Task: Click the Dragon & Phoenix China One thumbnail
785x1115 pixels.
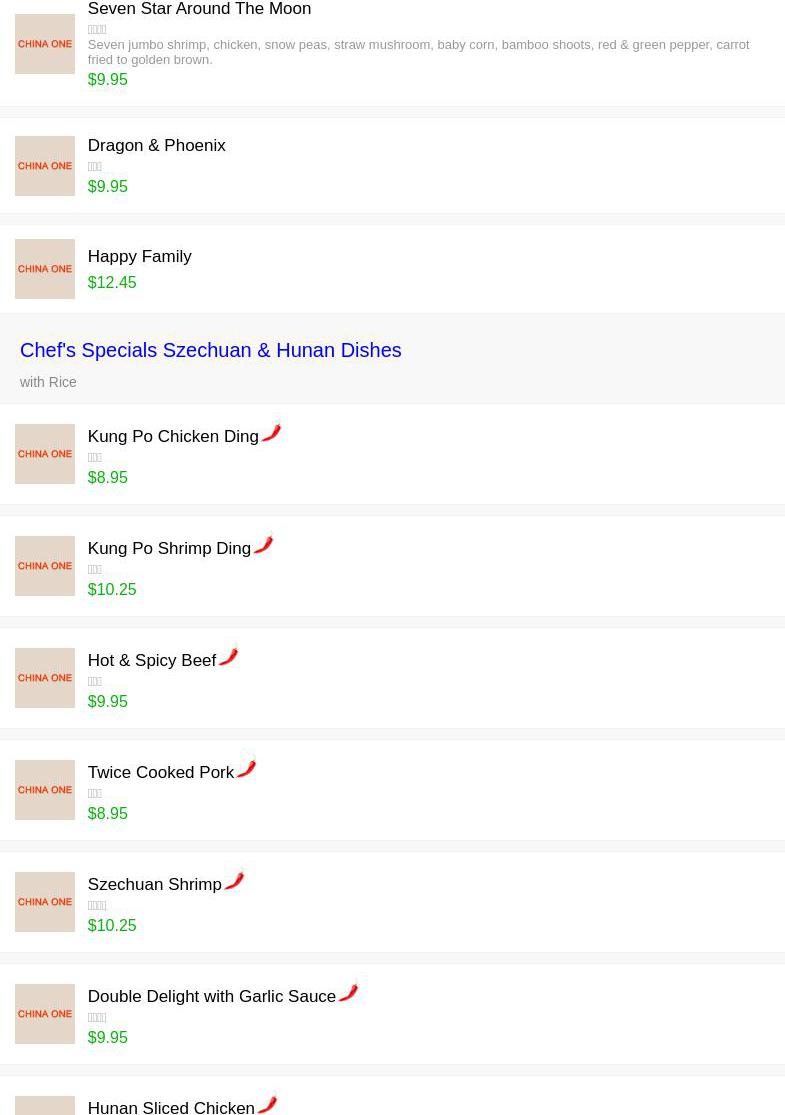Action: pyautogui.click(x=45, y=166)
